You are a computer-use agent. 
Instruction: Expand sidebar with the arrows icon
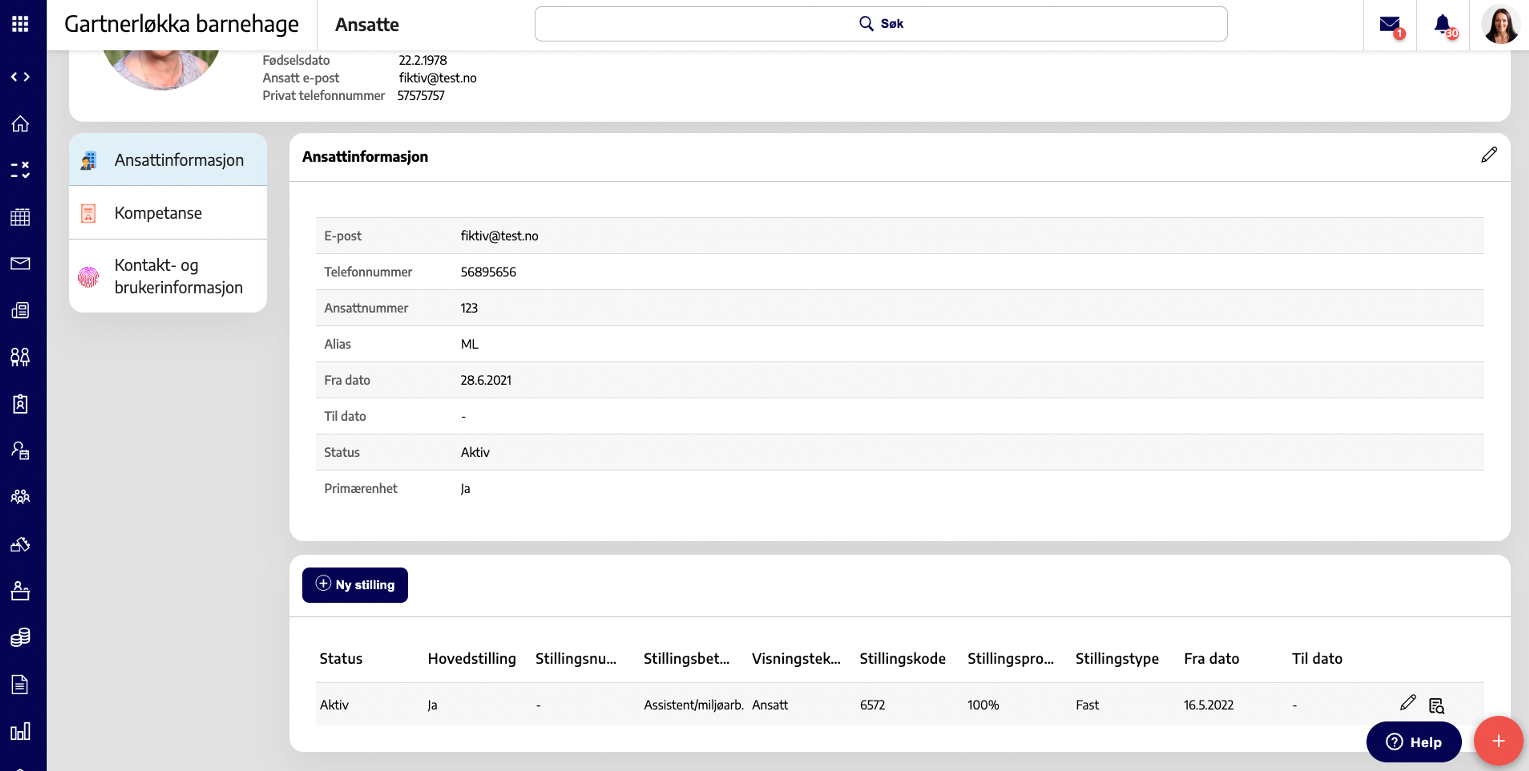(x=20, y=77)
